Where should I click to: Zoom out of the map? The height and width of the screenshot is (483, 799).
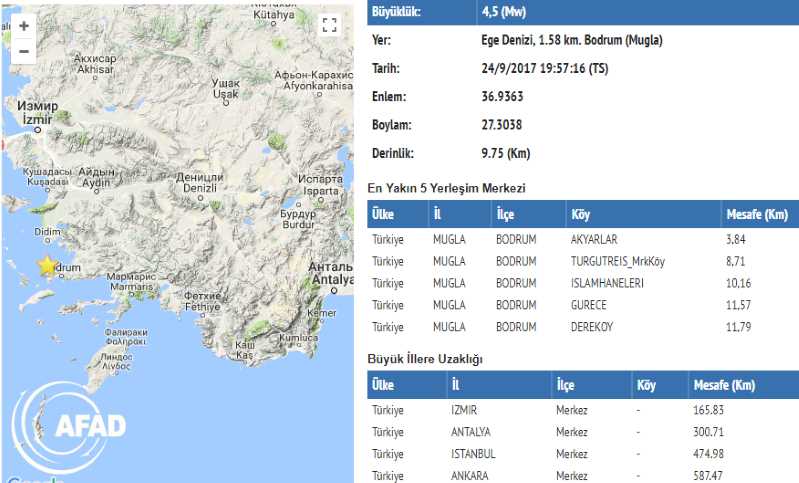point(24,51)
